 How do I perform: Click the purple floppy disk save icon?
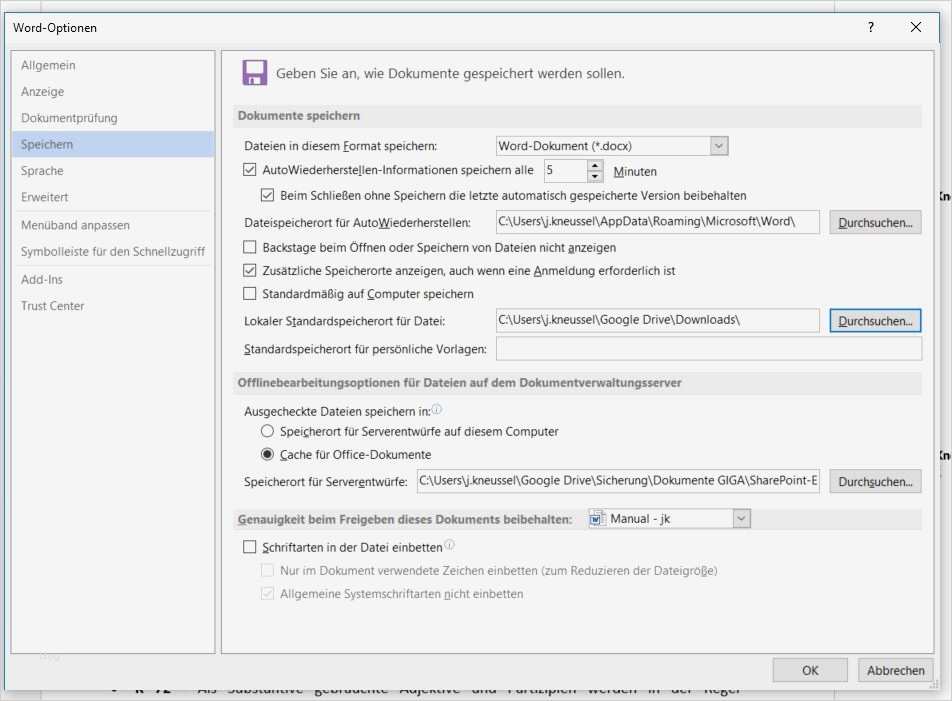click(x=254, y=73)
